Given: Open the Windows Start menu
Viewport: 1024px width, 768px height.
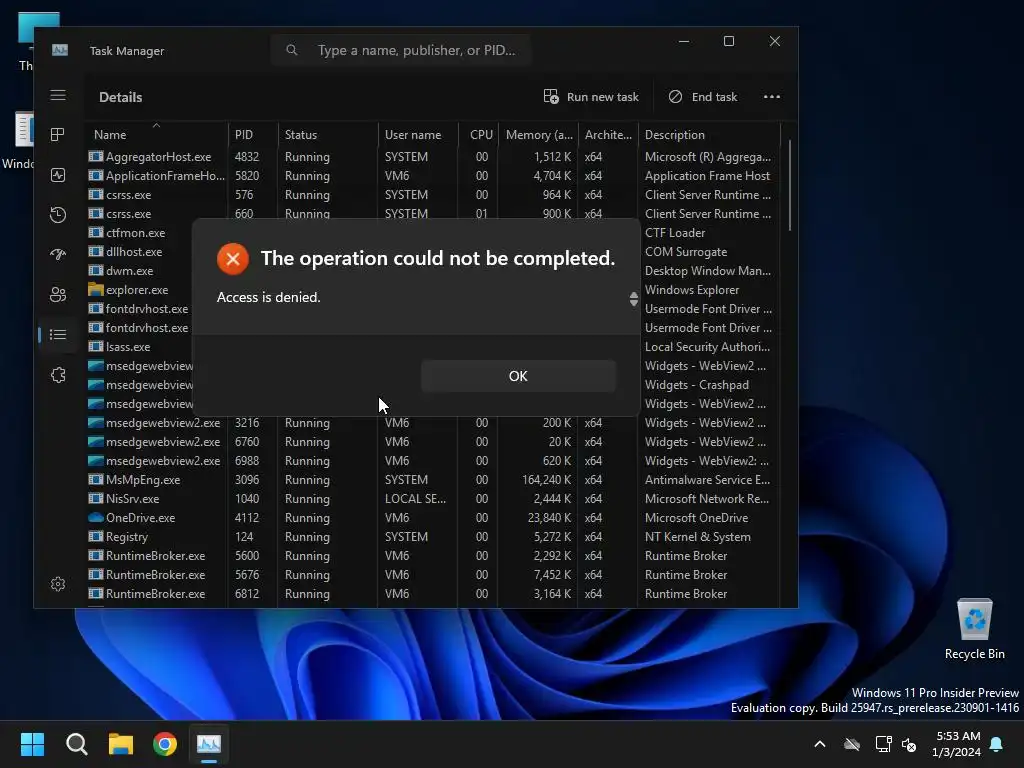Looking at the screenshot, I should pyautogui.click(x=32, y=744).
